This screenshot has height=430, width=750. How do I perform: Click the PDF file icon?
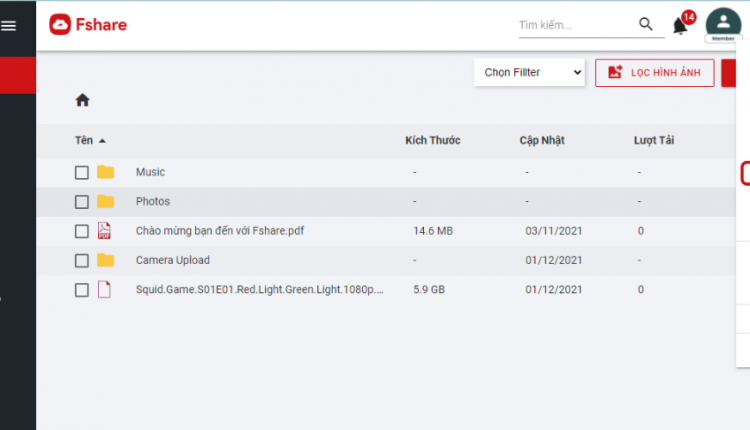[x=104, y=231]
